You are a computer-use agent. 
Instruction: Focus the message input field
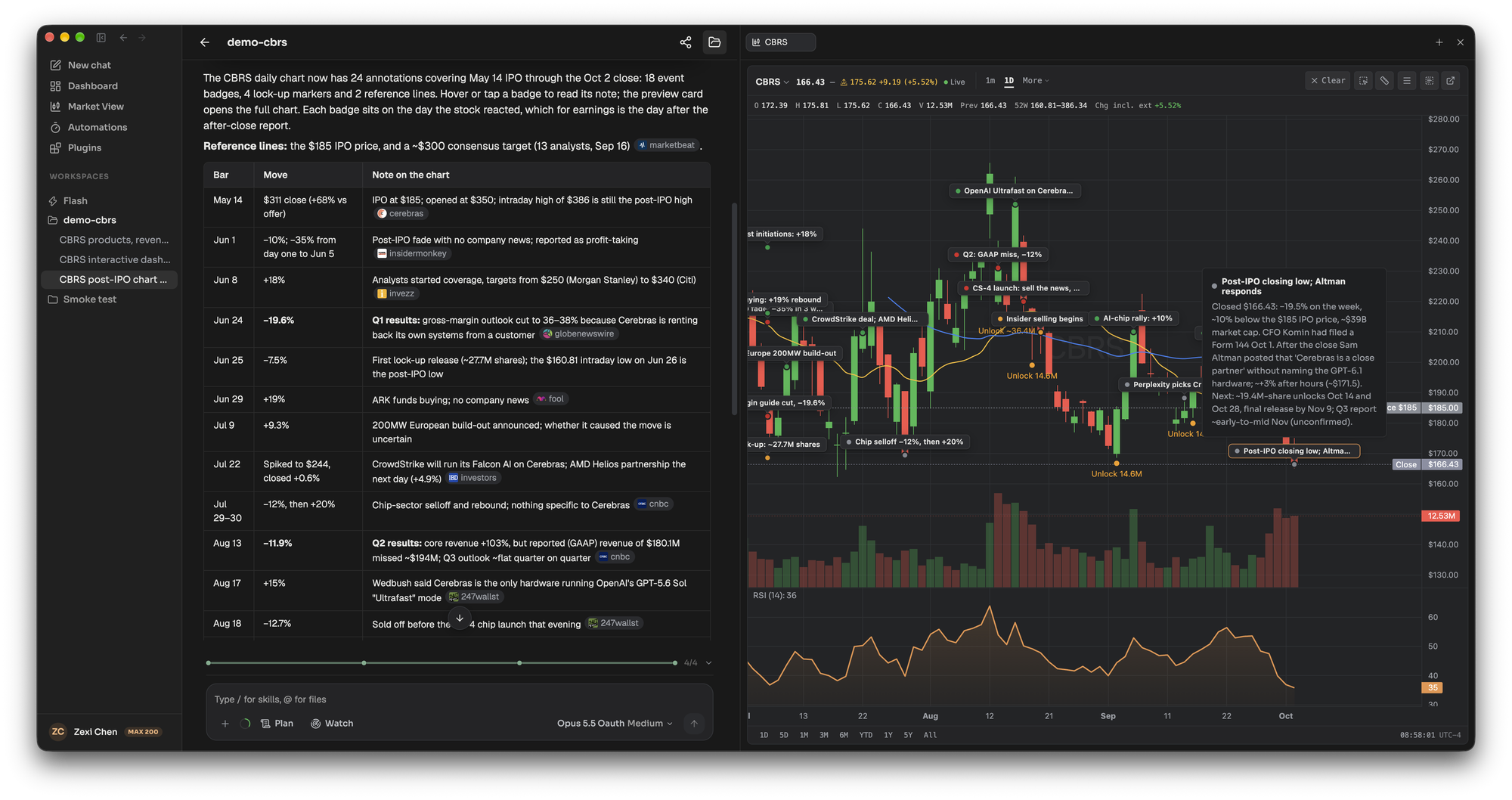[459, 699]
